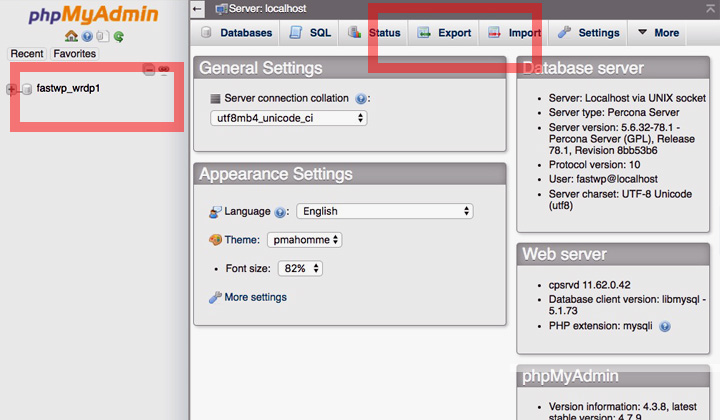Open the More settings link
The height and width of the screenshot is (420, 720).
click(255, 297)
